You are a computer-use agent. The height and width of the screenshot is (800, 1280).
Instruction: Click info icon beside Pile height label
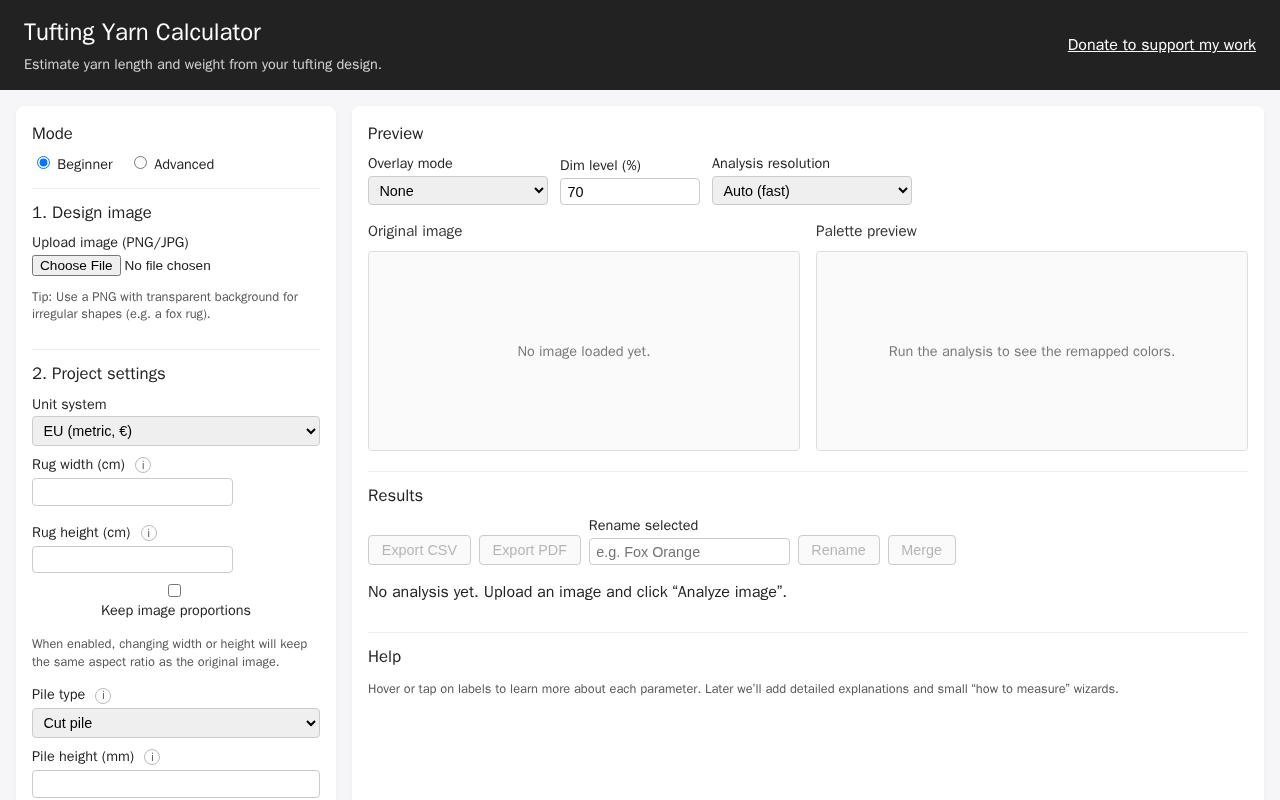pos(152,757)
